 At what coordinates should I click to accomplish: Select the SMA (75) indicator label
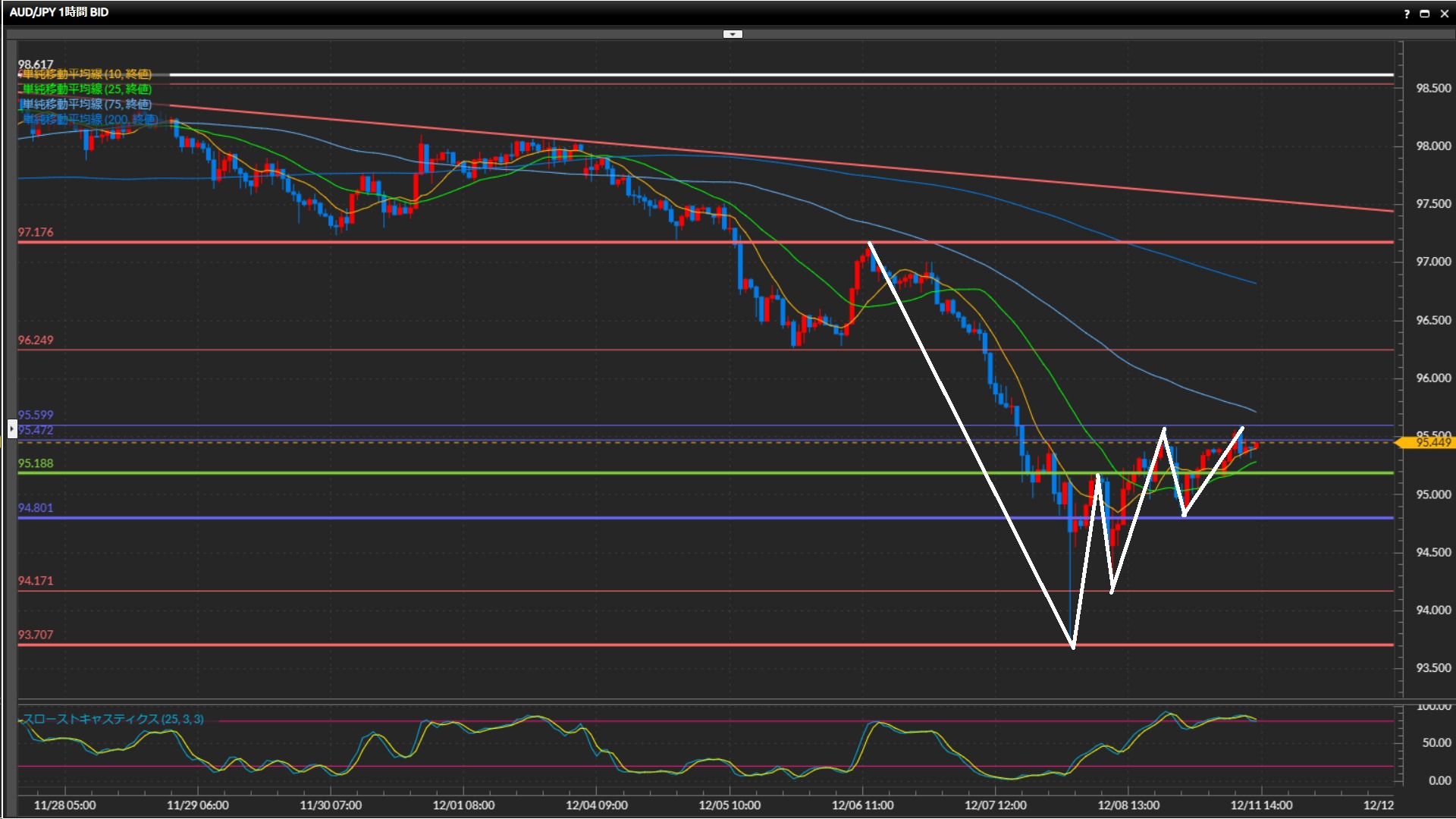pyautogui.click(x=86, y=105)
